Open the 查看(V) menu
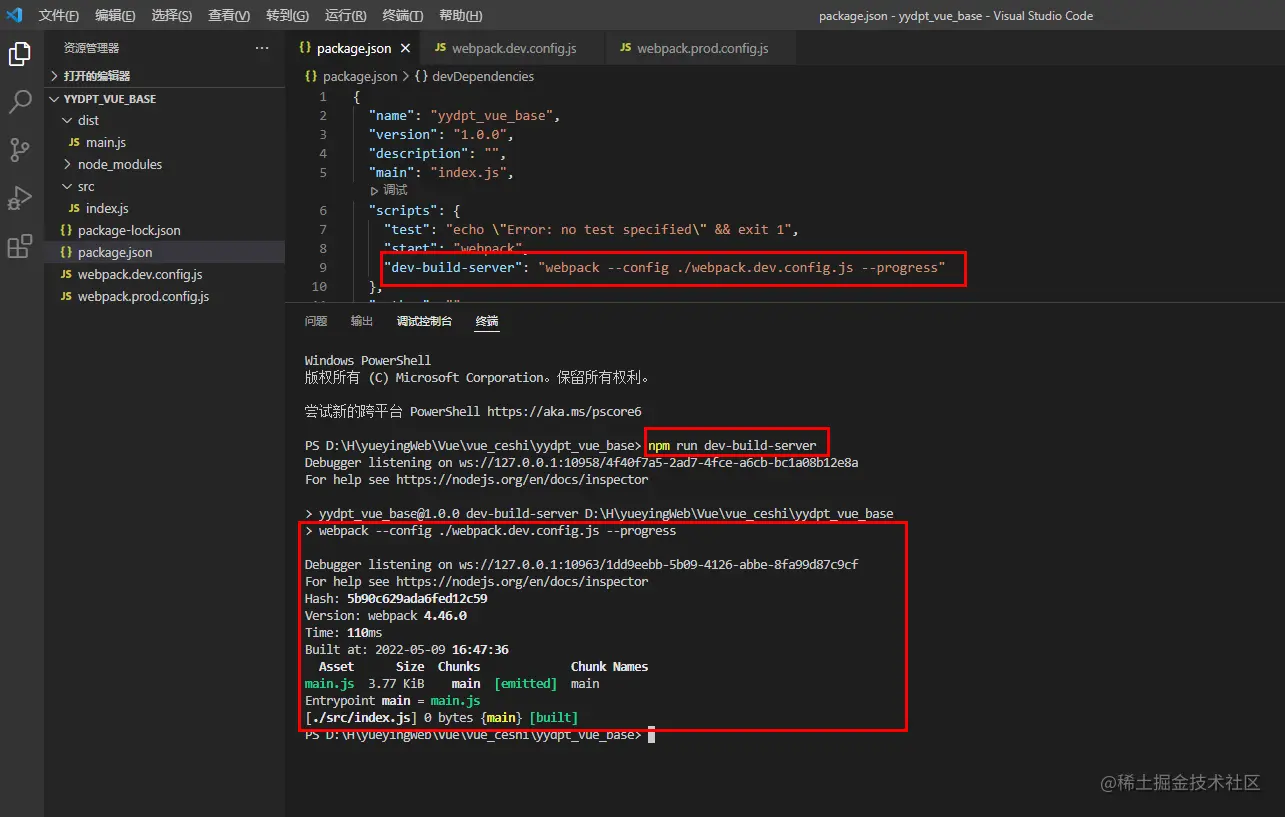Image resolution: width=1285 pixels, height=817 pixels. click(229, 16)
